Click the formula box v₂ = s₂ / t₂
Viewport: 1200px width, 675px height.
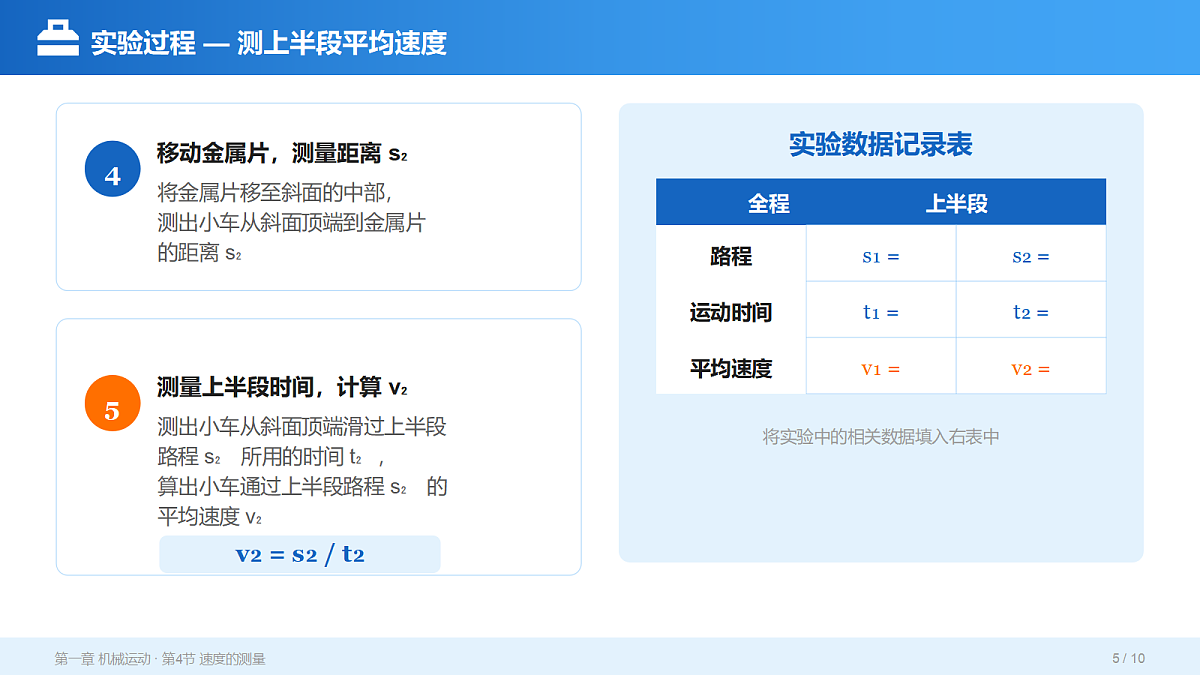300,554
